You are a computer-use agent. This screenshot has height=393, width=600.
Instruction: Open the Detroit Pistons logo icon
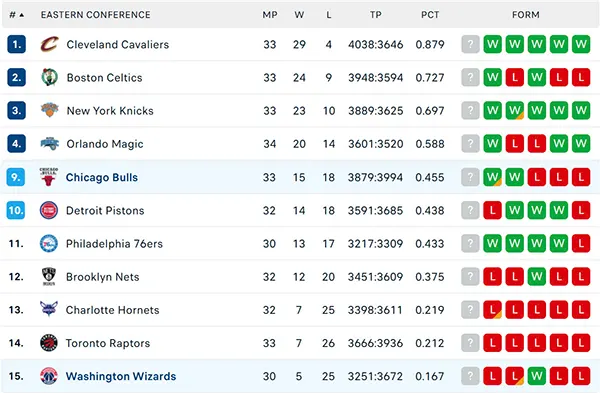(49, 210)
